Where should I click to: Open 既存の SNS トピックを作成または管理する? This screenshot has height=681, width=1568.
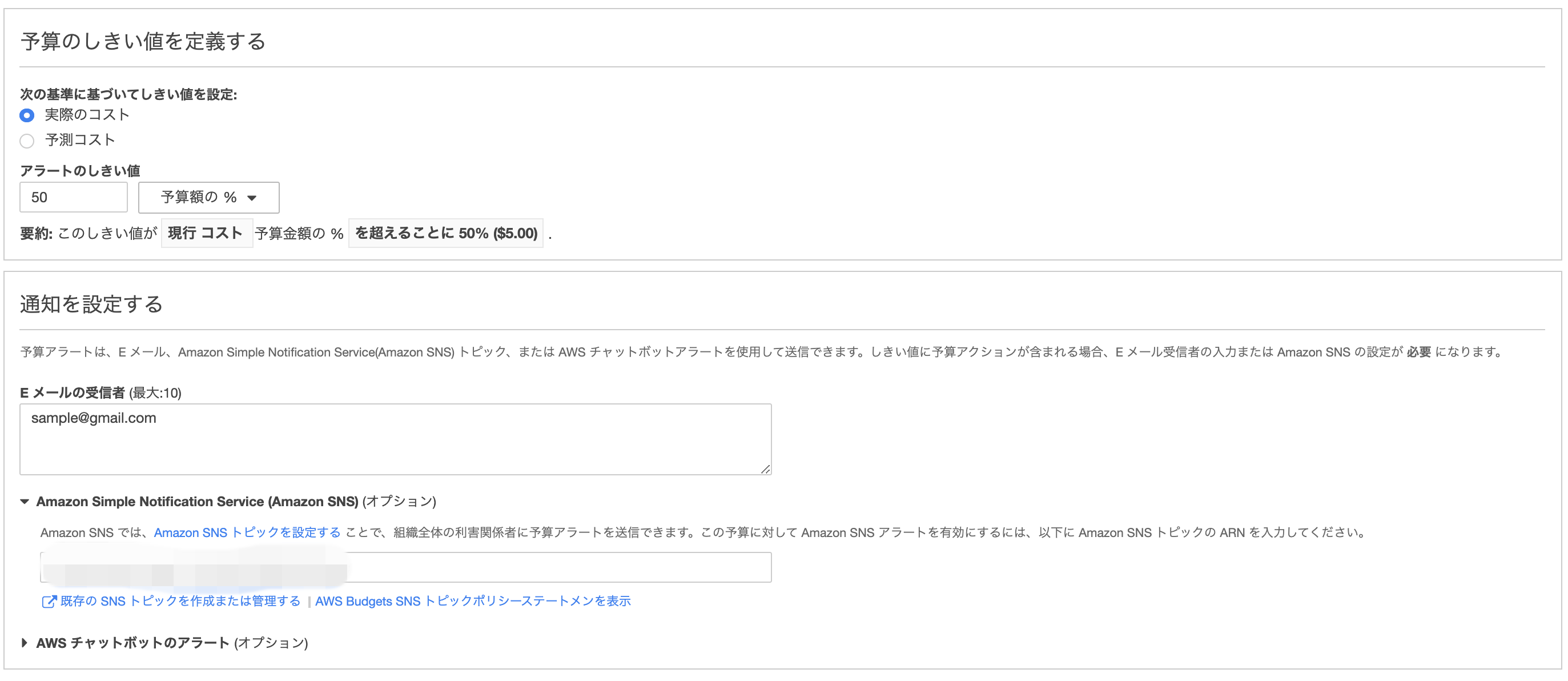click(179, 600)
